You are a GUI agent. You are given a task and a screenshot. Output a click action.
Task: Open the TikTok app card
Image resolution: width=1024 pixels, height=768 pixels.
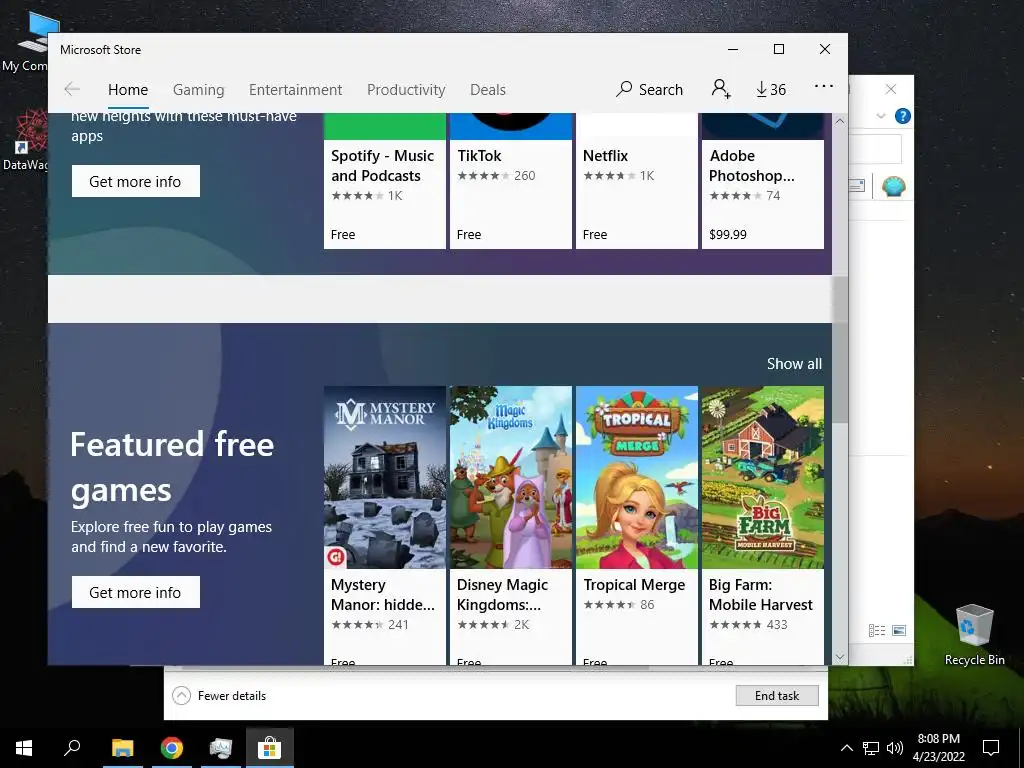pyautogui.click(x=511, y=181)
